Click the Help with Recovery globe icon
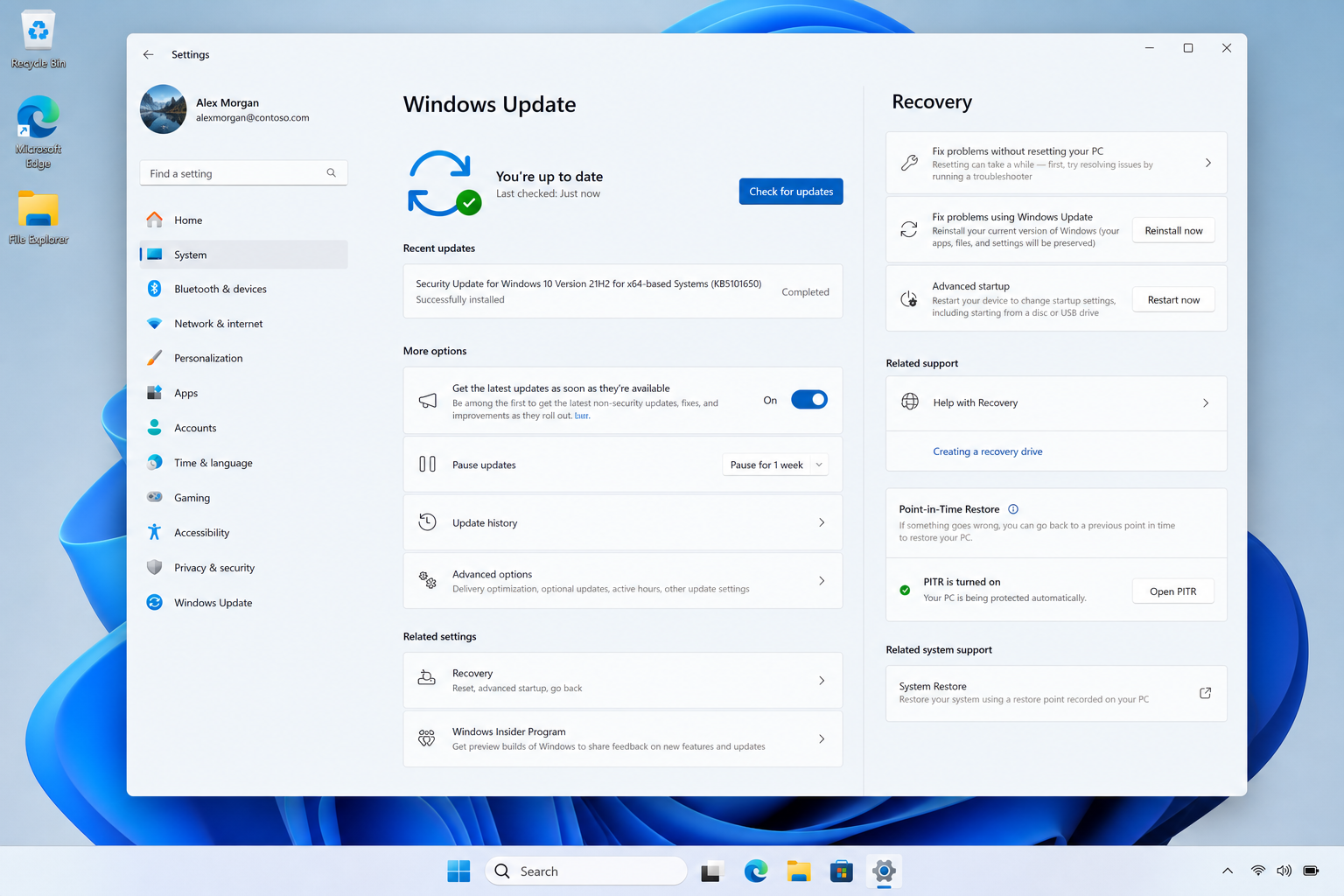The width and height of the screenshot is (1344, 896). tap(910, 402)
